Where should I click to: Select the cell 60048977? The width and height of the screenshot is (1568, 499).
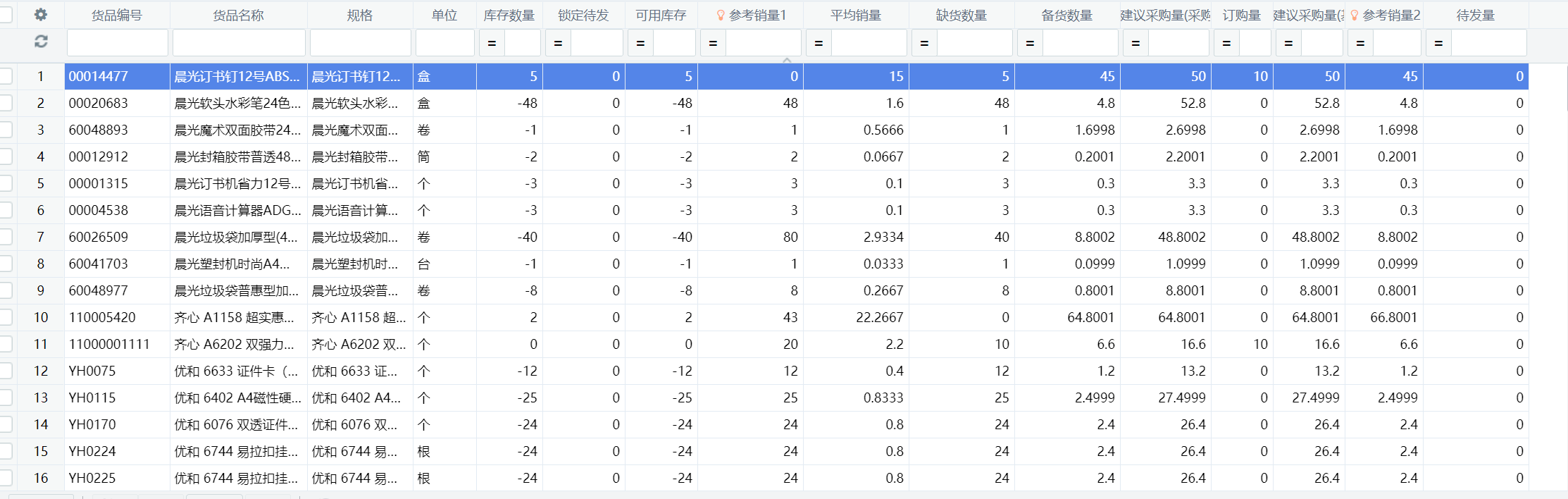117,290
